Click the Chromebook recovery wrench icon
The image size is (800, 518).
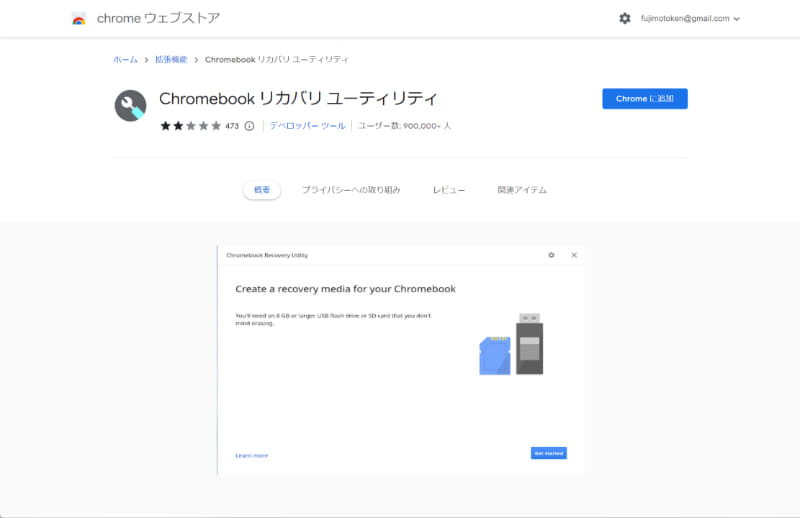[x=131, y=106]
